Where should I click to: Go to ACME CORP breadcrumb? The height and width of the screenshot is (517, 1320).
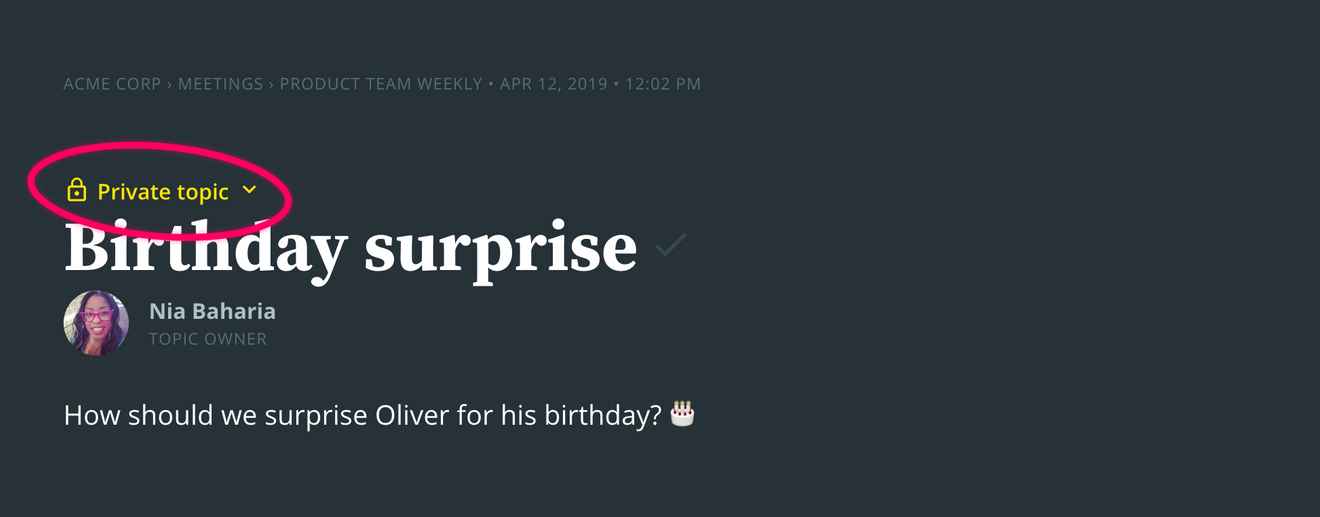[x=112, y=84]
